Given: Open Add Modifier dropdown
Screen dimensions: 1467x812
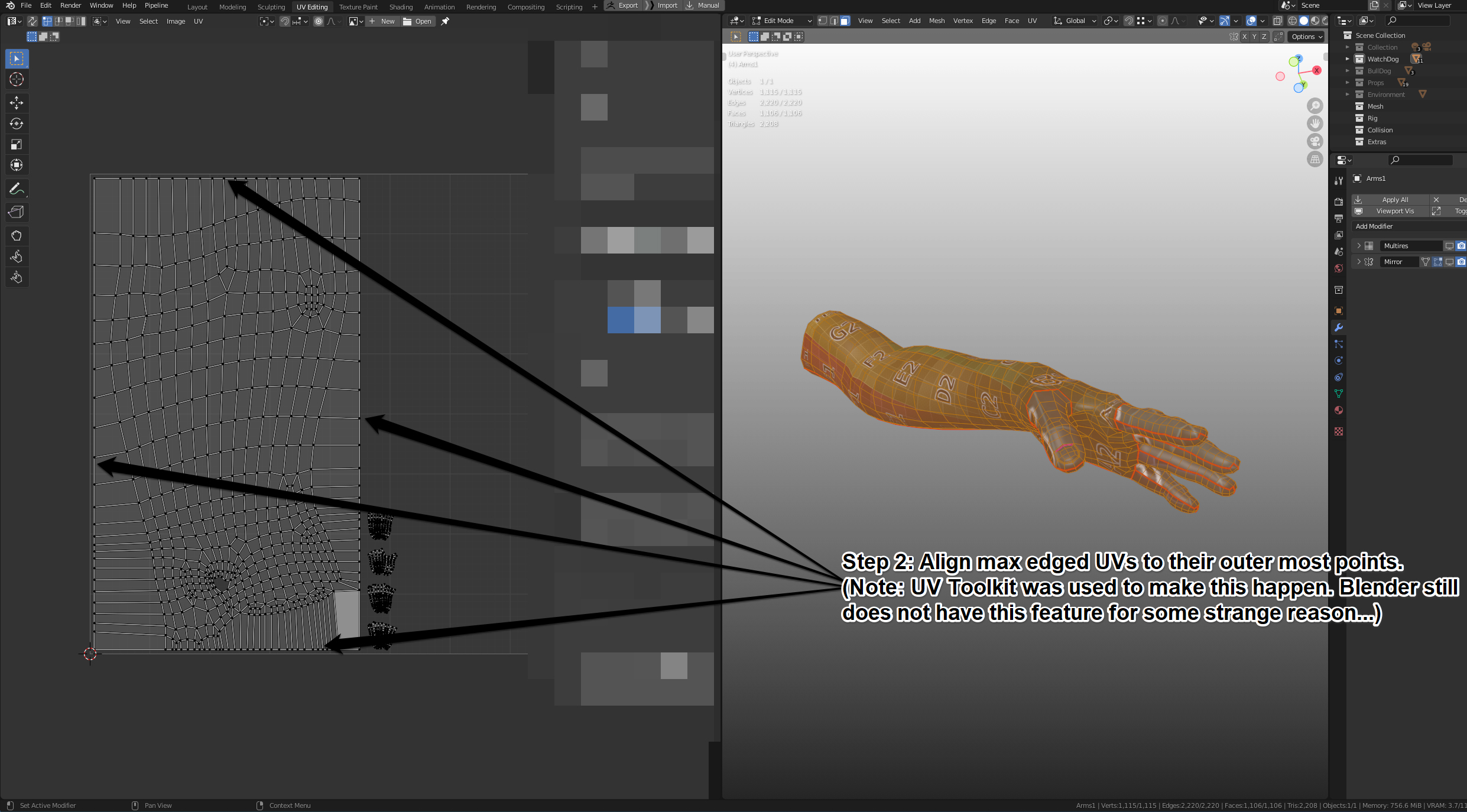Looking at the screenshot, I should coord(1409,226).
